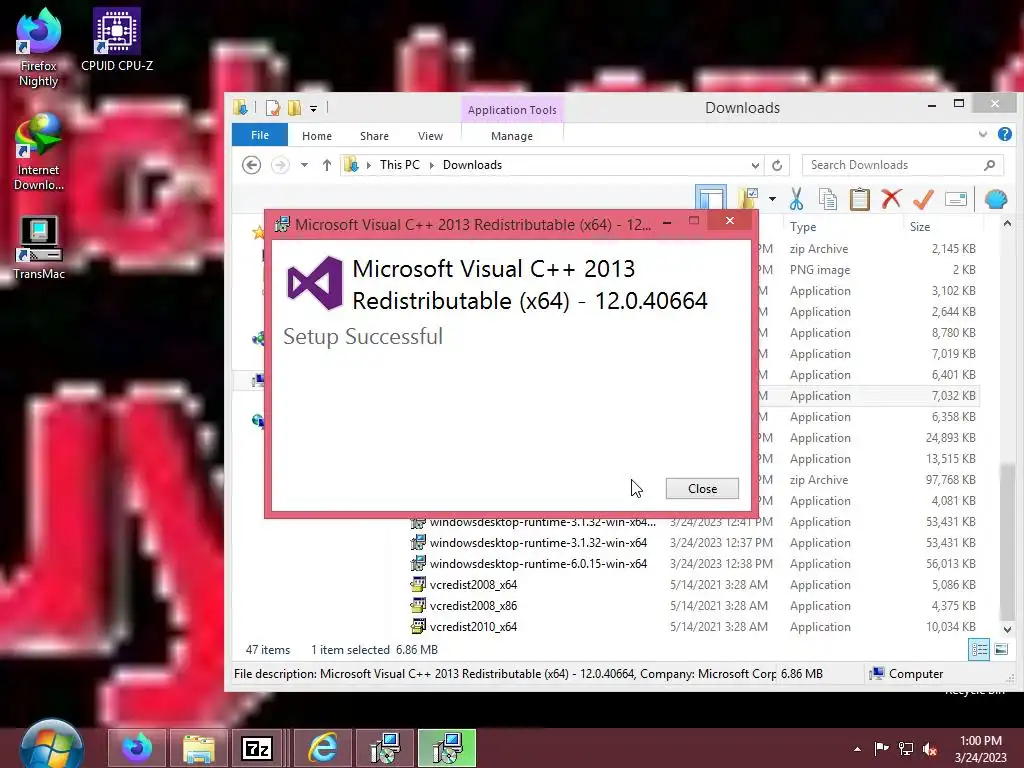Go back with the Explorer back arrow
Screen dimensions: 1024x768
click(x=251, y=165)
